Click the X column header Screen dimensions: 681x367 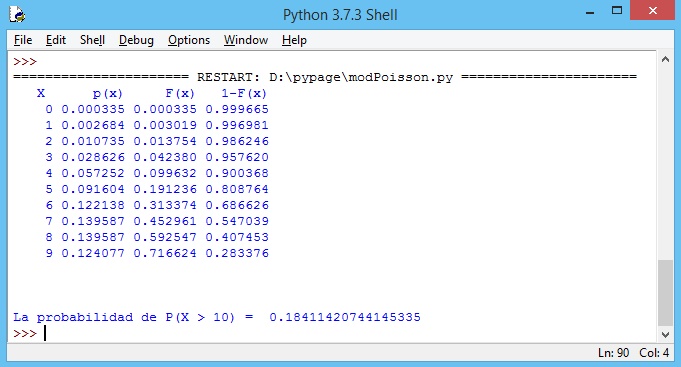(41, 93)
